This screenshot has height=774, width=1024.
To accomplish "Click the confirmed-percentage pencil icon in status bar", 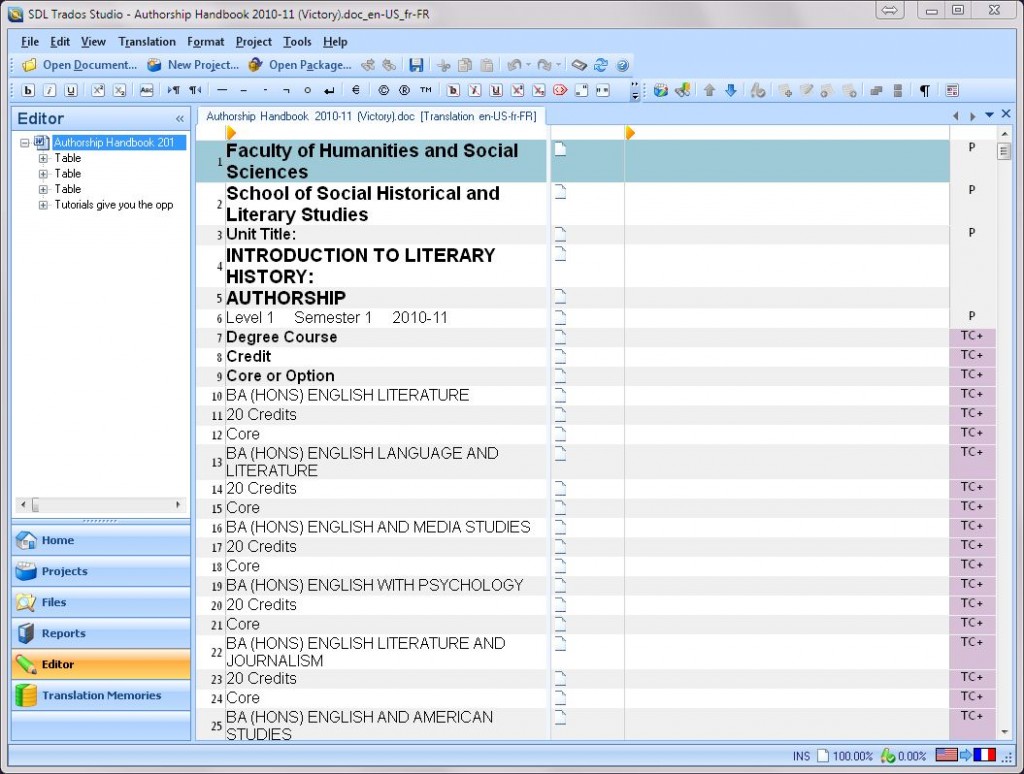I will pos(888,756).
